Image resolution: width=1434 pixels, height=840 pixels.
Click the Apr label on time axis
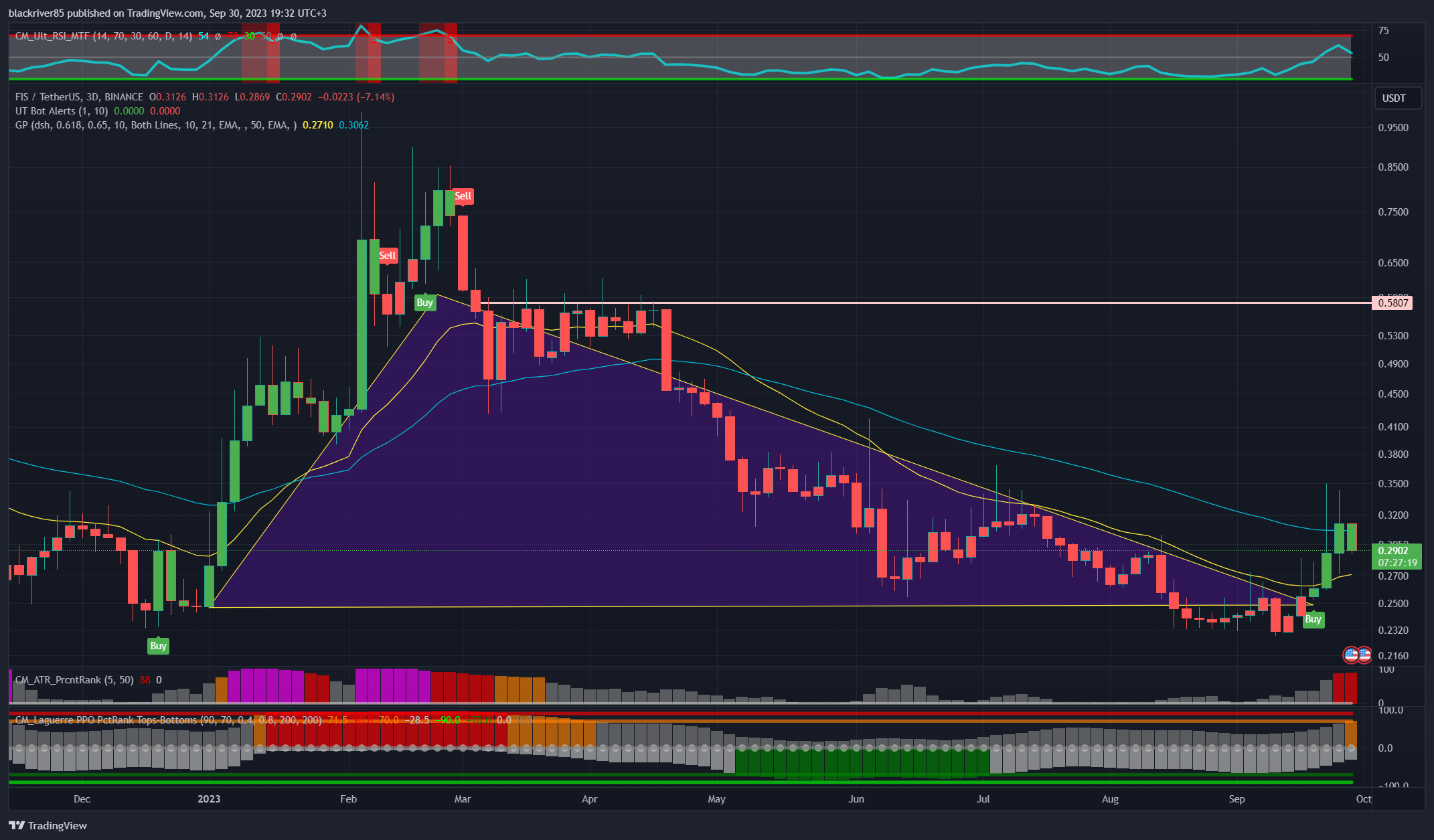click(589, 799)
